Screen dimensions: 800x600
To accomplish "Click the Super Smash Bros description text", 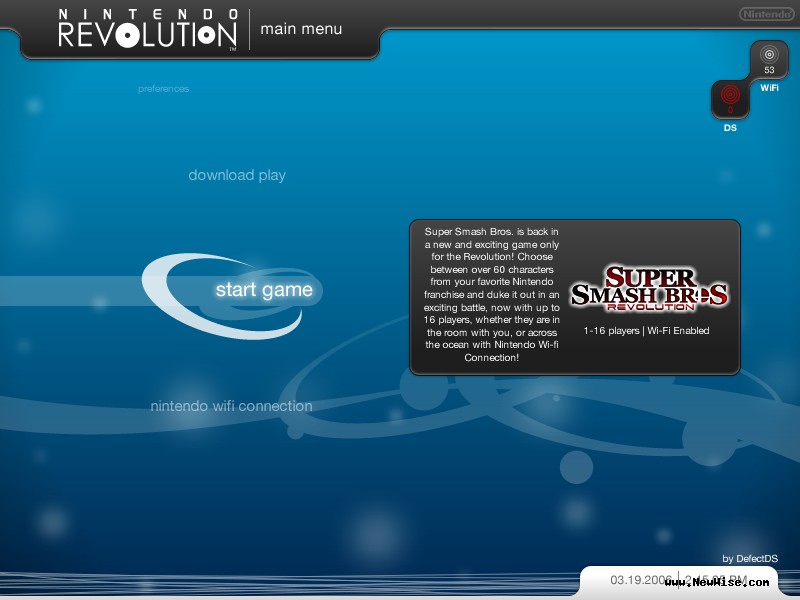I will click(x=492, y=294).
